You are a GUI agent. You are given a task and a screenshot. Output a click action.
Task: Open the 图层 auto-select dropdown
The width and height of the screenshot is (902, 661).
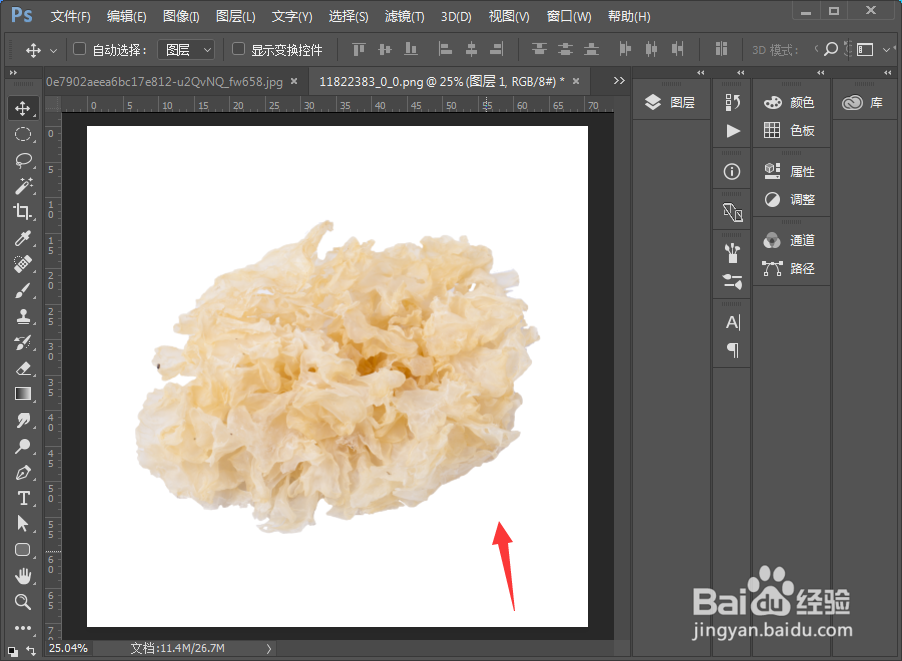(186, 50)
